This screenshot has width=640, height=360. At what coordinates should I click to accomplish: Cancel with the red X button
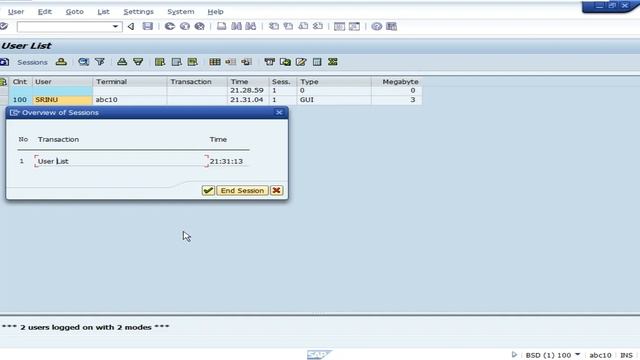(276, 191)
